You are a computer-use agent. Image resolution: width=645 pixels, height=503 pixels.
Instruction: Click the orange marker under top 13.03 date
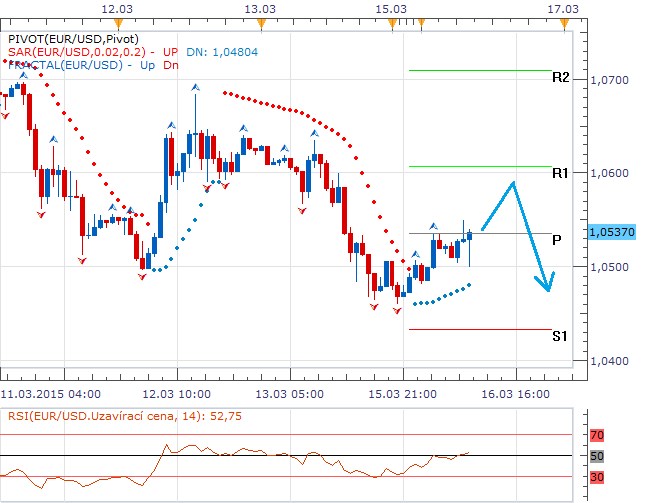point(261,22)
